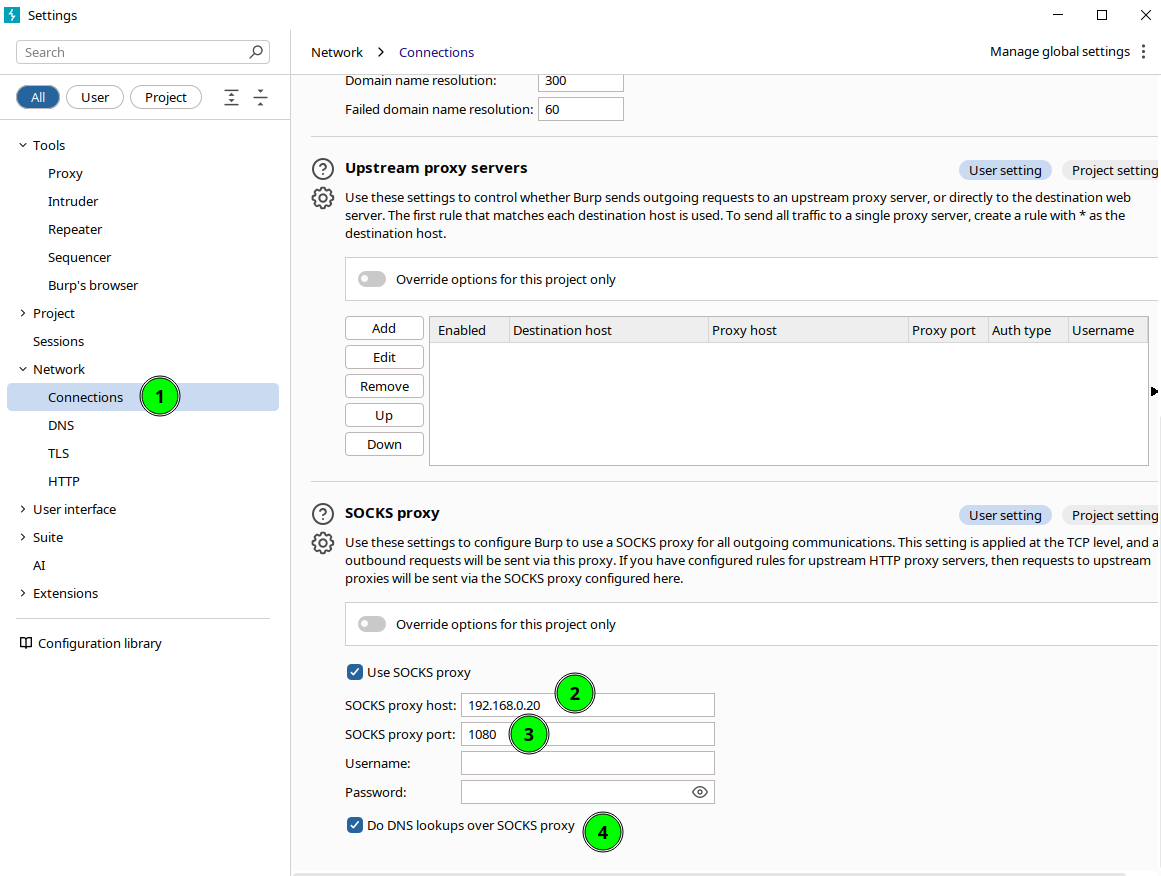Open the Manage global settings kebab menu
Viewport: 1161px width, 876px height.
coord(1143,52)
